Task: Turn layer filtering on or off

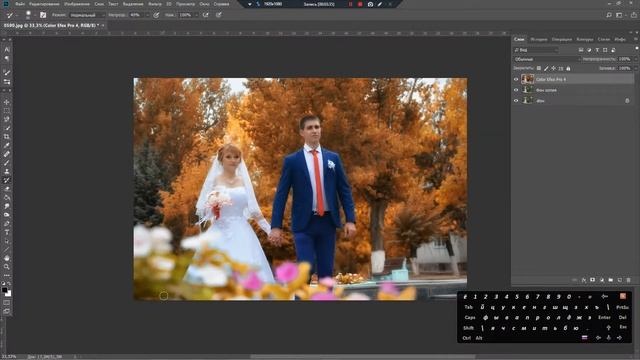Action: (637, 48)
